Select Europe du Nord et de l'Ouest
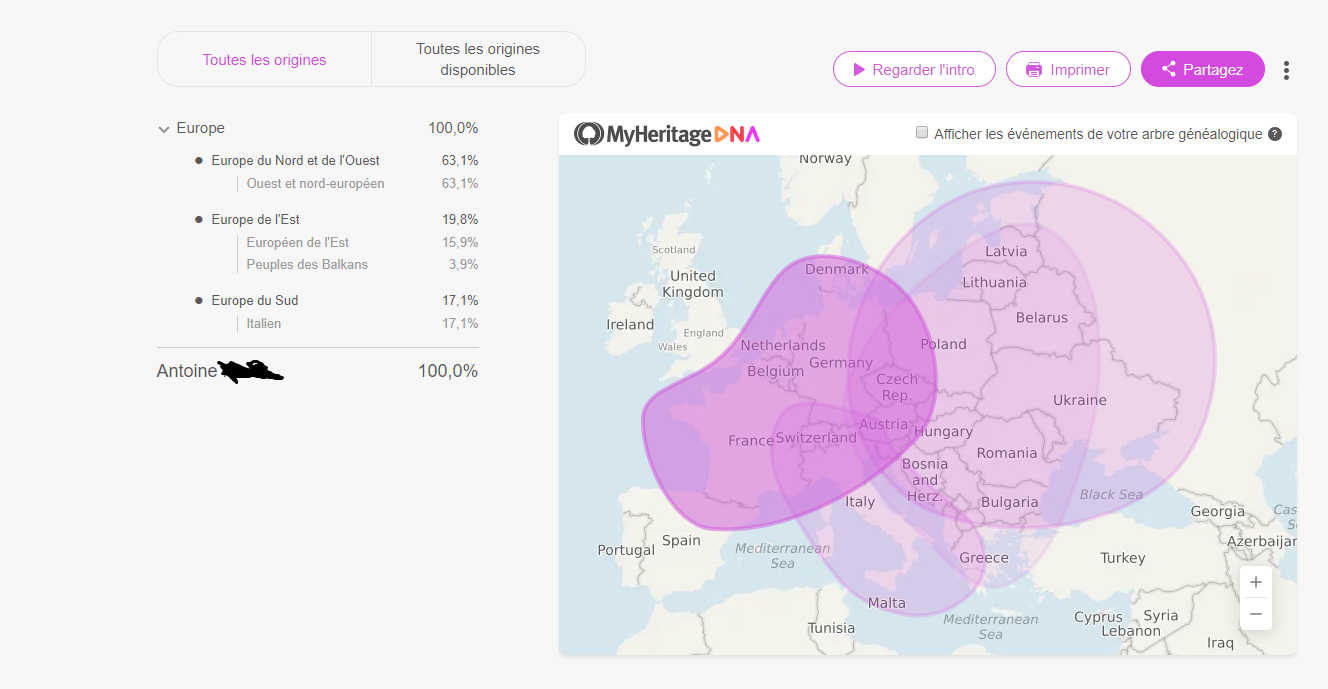Viewport: 1328px width, 689px height. coord(295,160)
